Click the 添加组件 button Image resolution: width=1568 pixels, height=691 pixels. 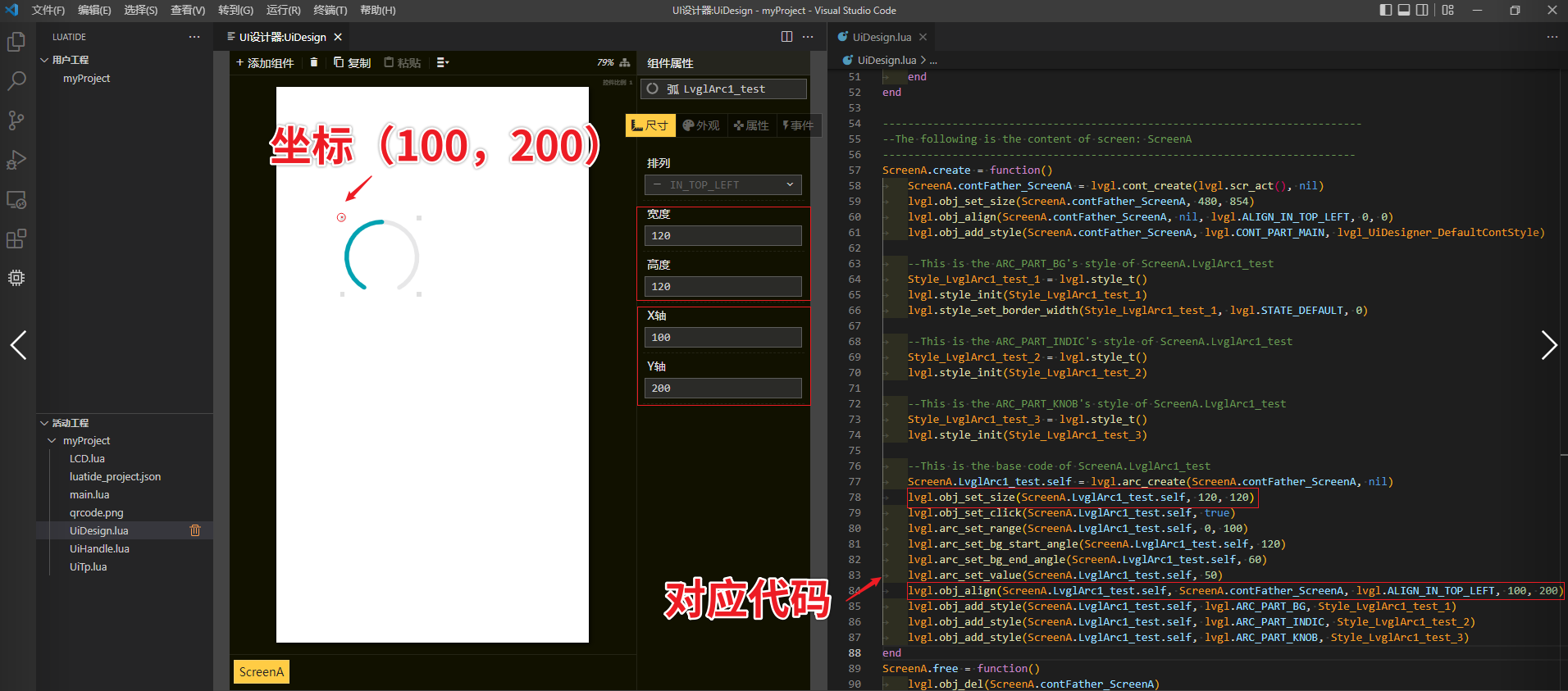tap(265, 63)
